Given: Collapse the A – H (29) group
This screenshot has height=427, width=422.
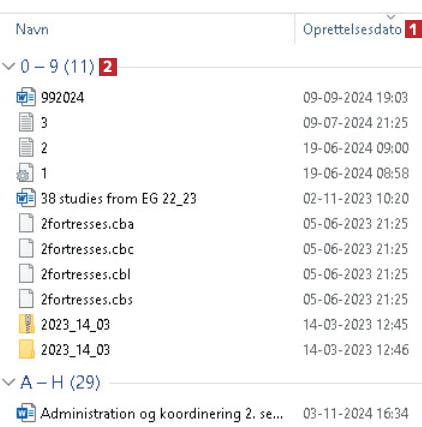Looking at the screenshot, I should click(x=9, y=382).
